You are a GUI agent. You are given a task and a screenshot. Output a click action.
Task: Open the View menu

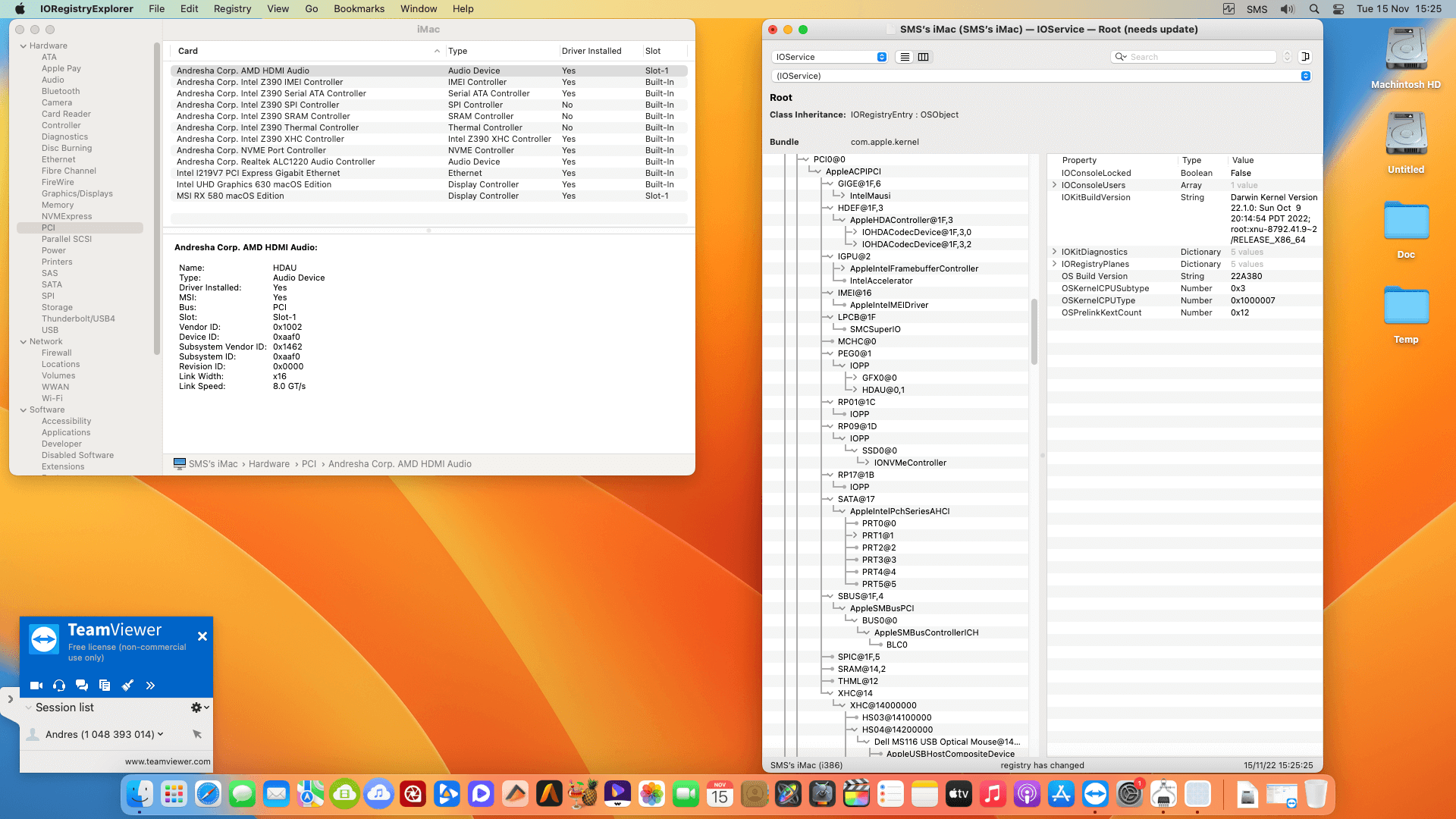click(x=278, y=9)
